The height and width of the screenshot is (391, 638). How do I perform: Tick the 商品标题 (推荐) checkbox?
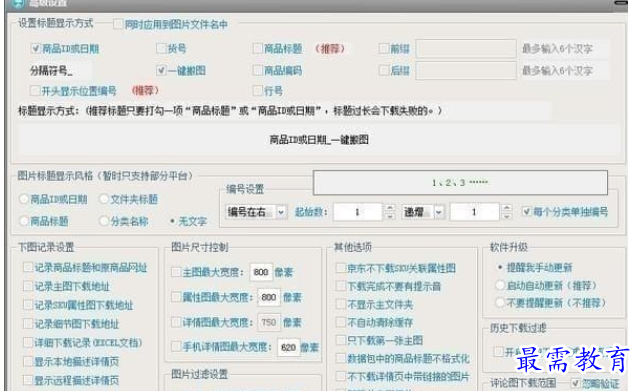tap(257, 48)
